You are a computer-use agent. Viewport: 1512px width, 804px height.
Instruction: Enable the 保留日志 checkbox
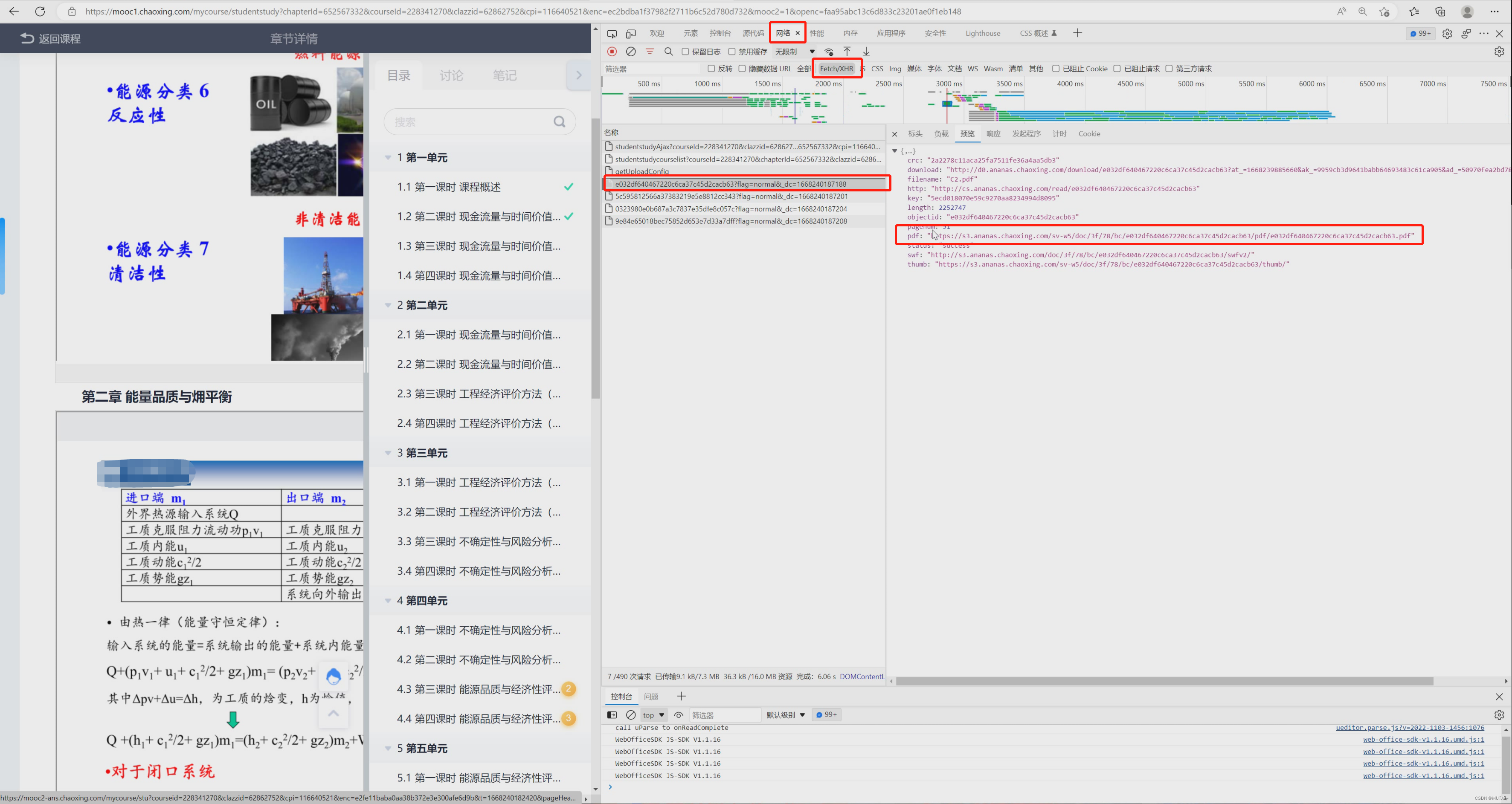pos(685,52)
